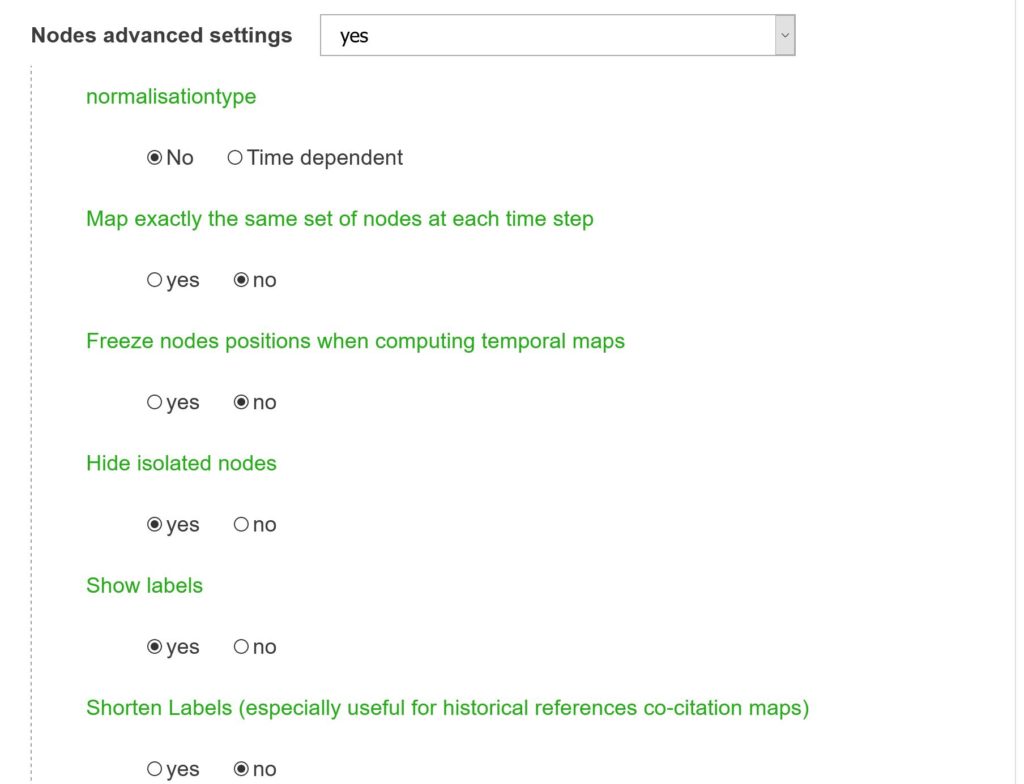This screenshot has height=784, width=1024.
Task: Enable shortened labels for co-citation maps
Action: click(x=155, y=768)
